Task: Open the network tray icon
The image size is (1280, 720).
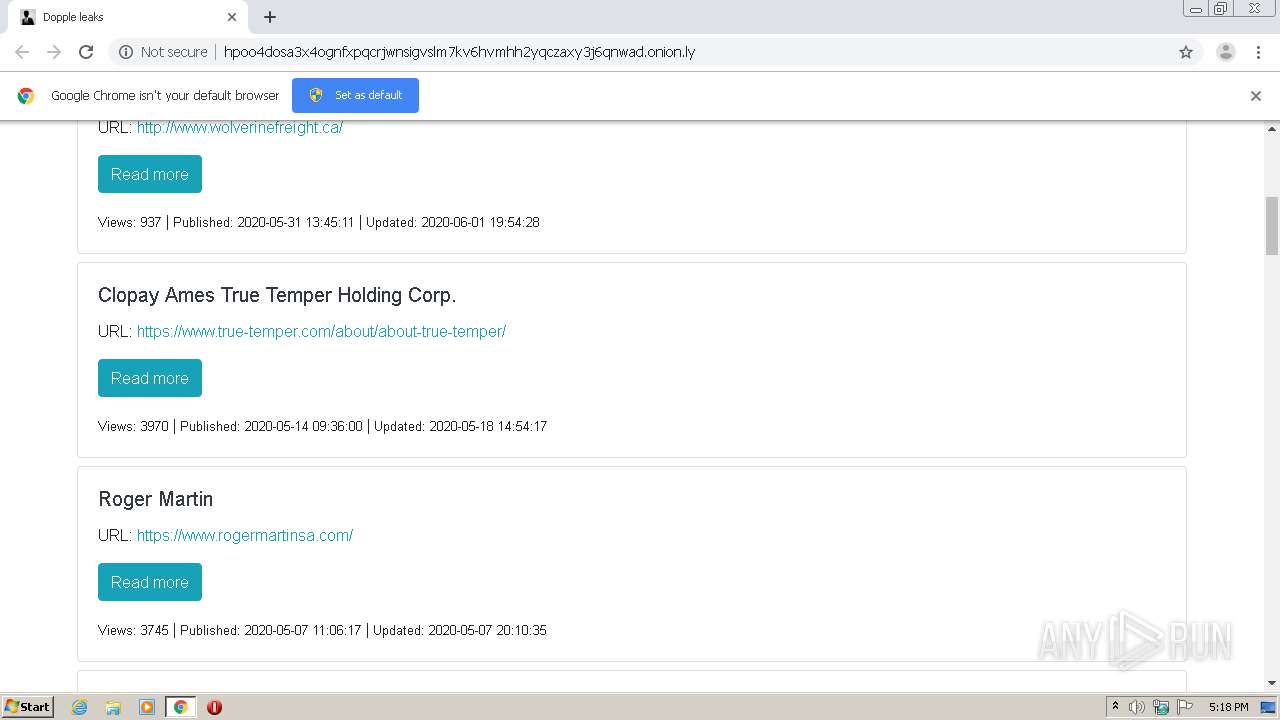Action: pyautogui.click(x=1161, y=707)
